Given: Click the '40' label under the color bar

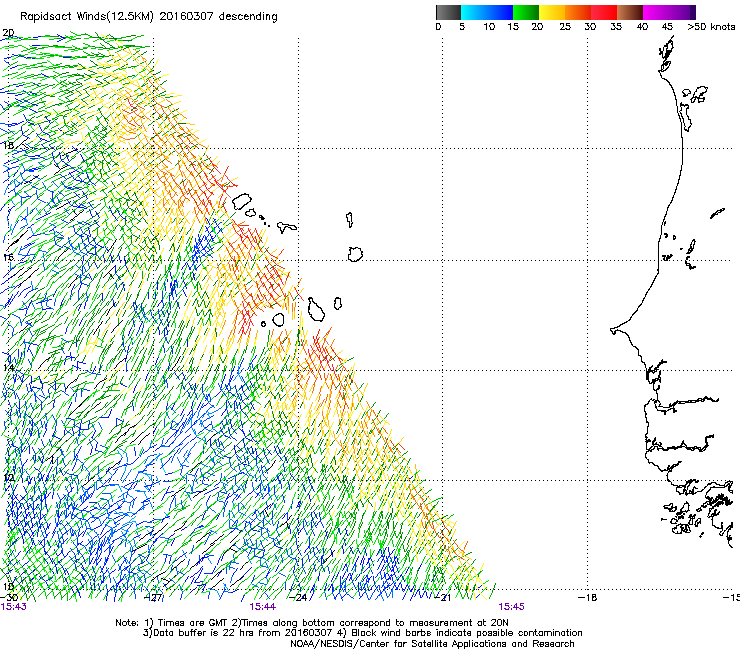Looking at the screenshot, I should point(642,27).
